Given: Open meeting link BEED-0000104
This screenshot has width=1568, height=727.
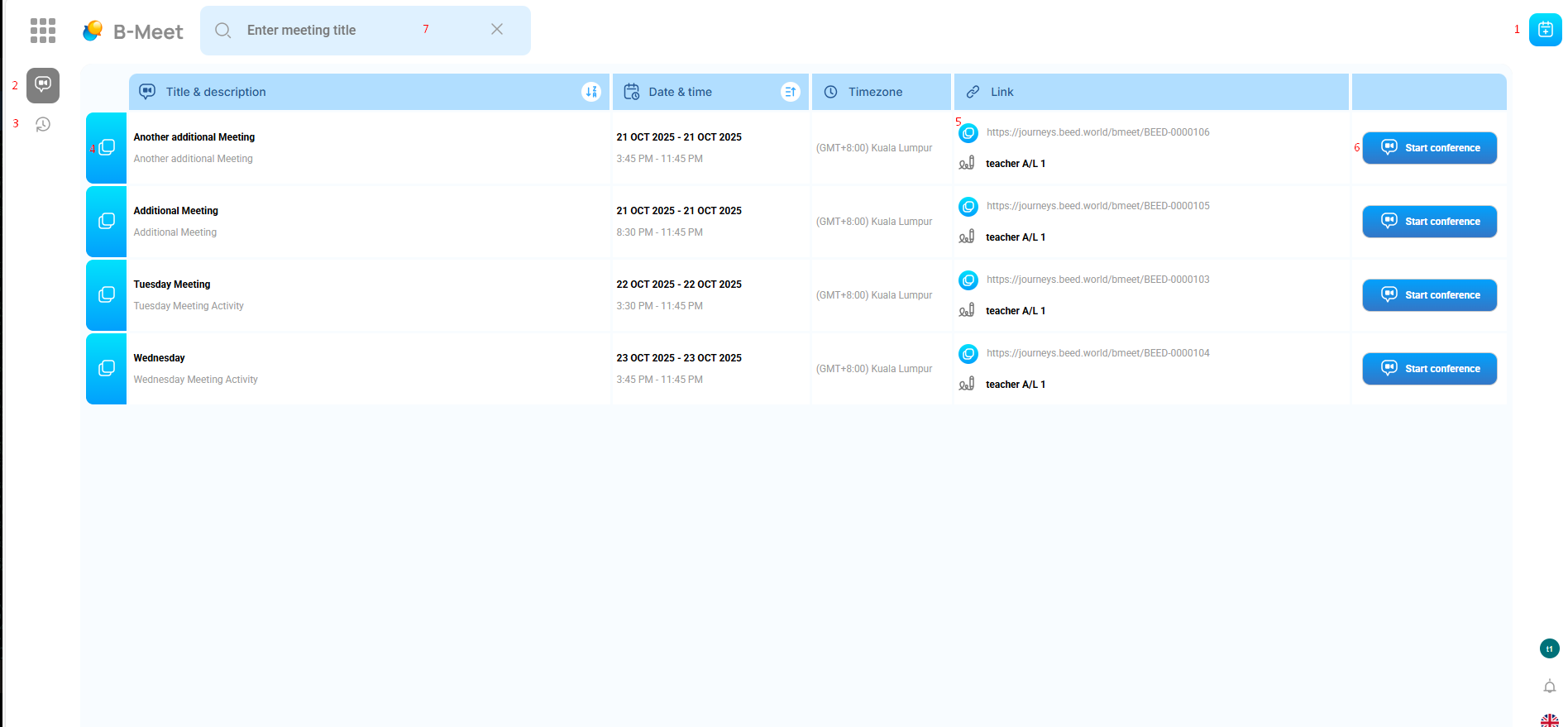Looking at the screenshot, I should click(1097, 353).
